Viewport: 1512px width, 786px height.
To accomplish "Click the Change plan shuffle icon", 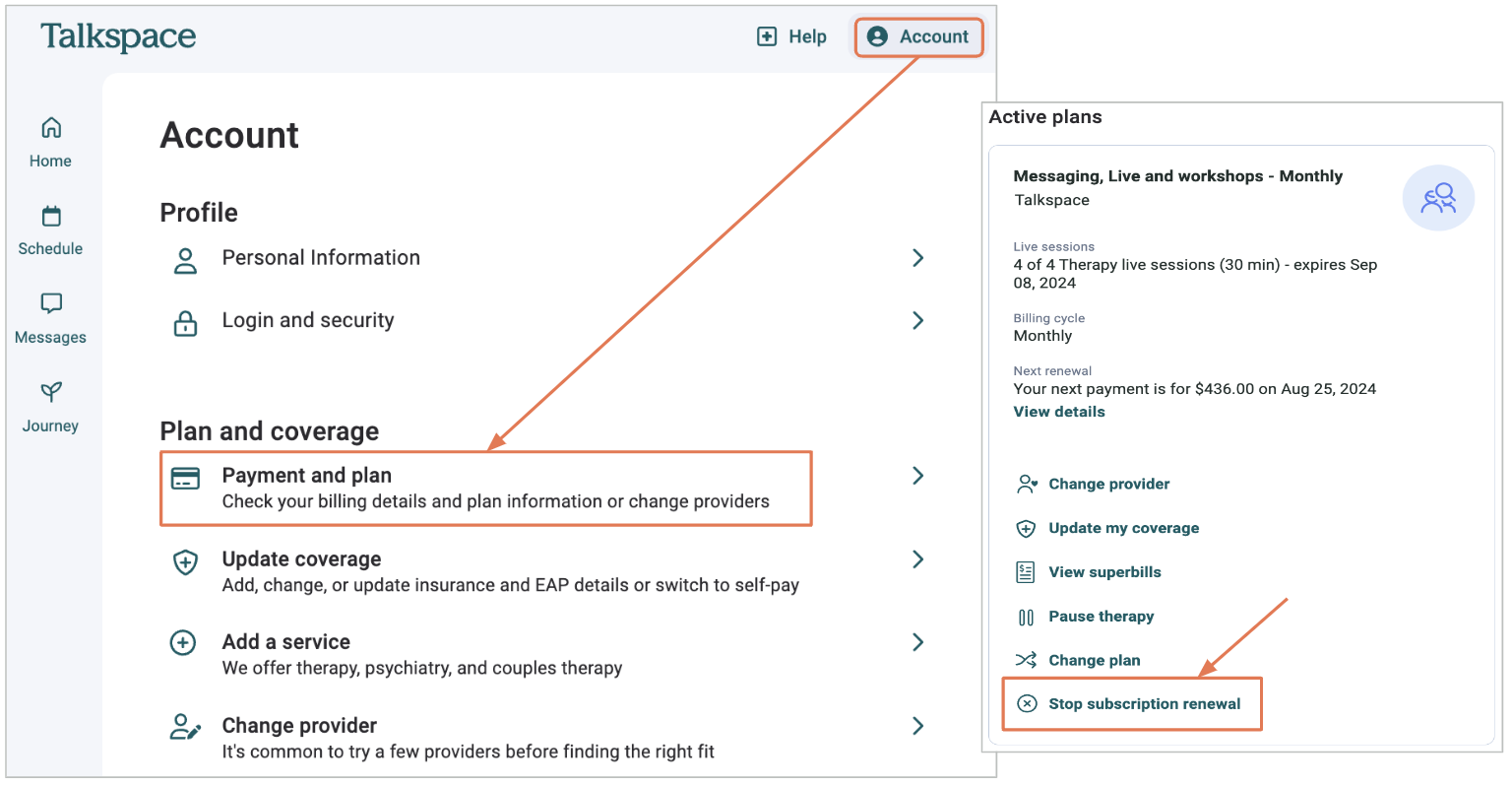I will (1026, 660).
